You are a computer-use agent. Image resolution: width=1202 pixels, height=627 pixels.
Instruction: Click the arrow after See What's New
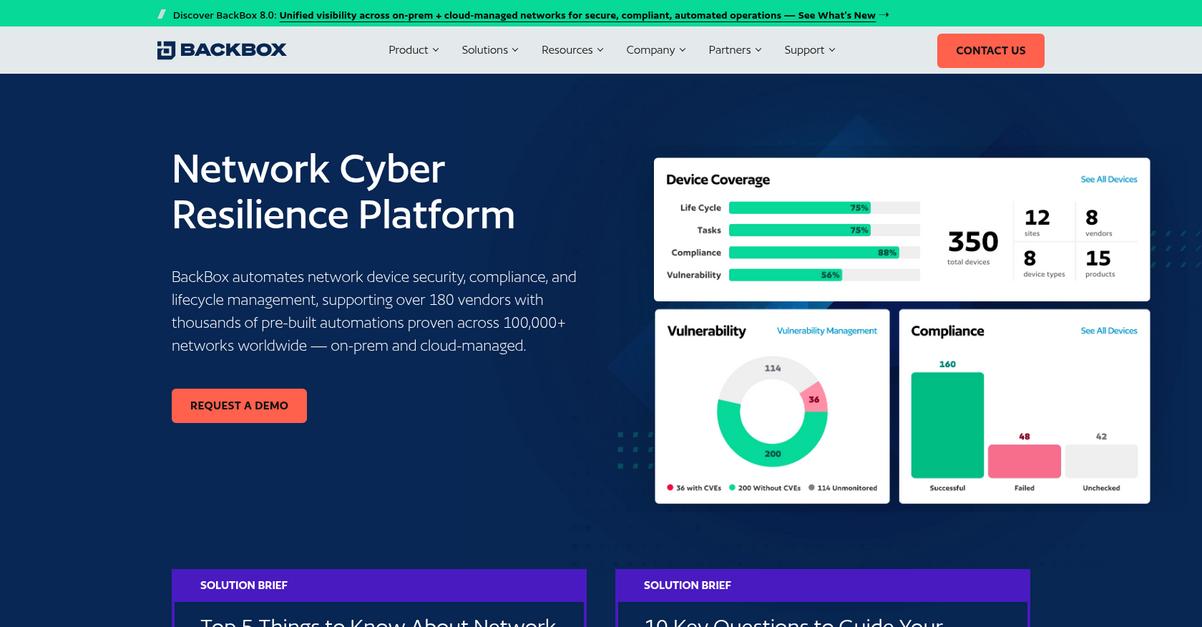[x=884, y=15]
